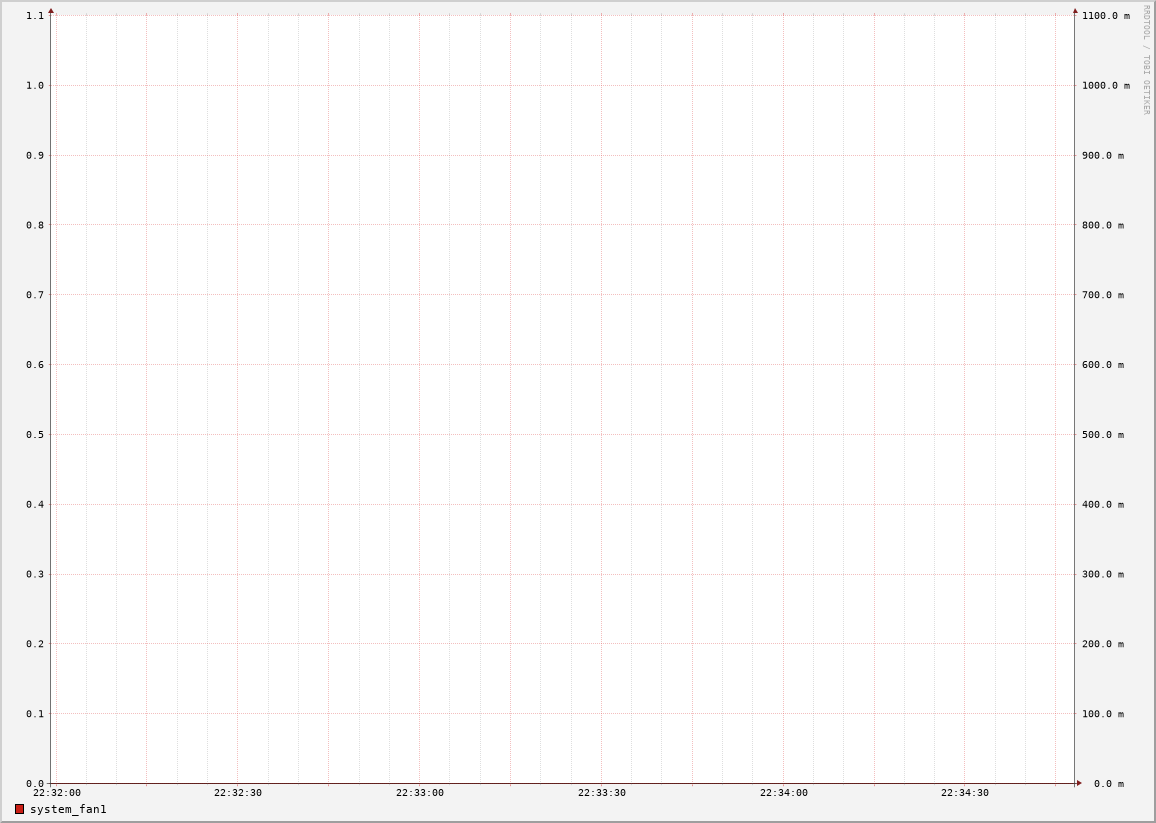Click the 0.5 label on left axis
This screenshot has height=823, width=1156.
click(x=35, y=435)
